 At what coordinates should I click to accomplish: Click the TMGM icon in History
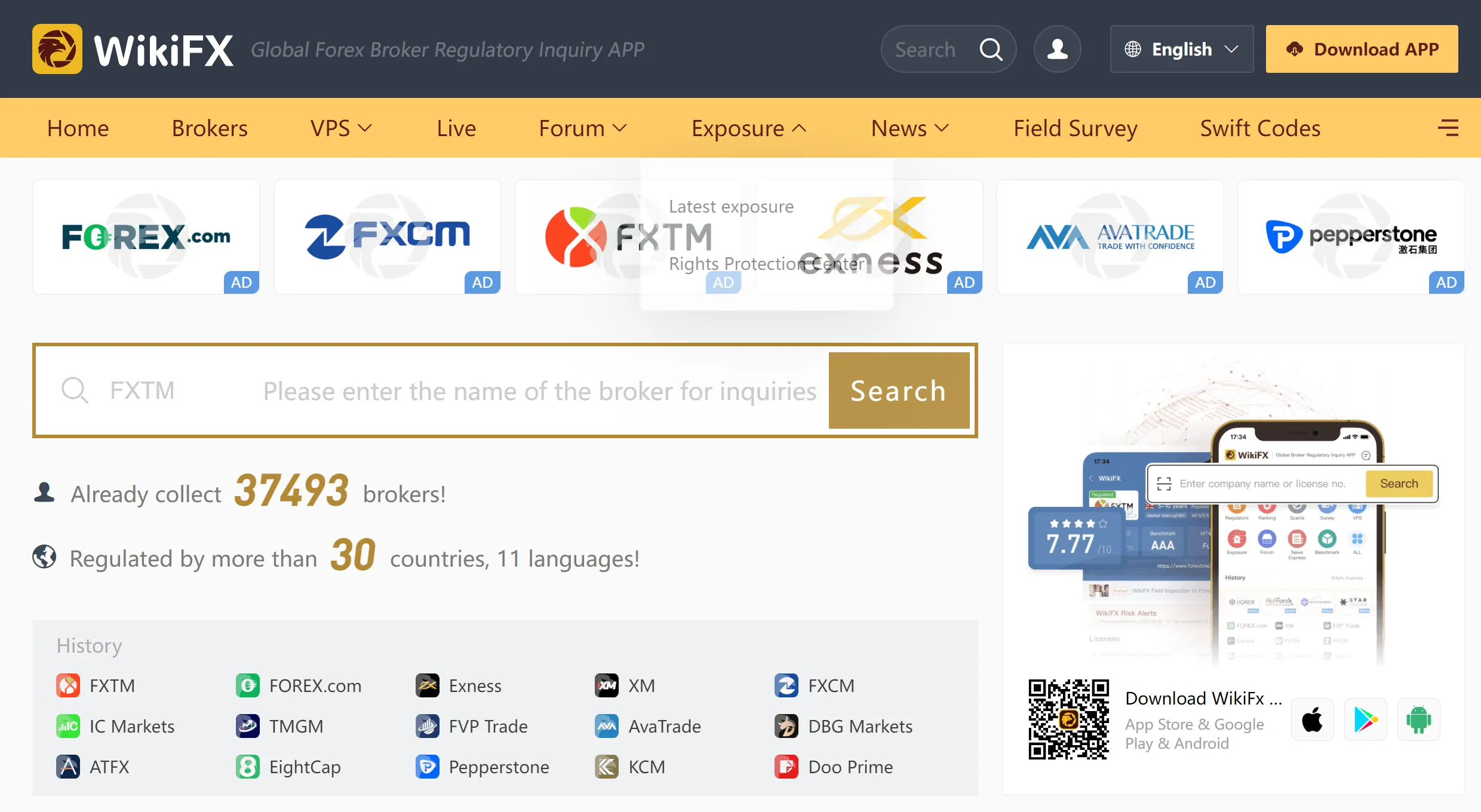[x=248, y=726]
